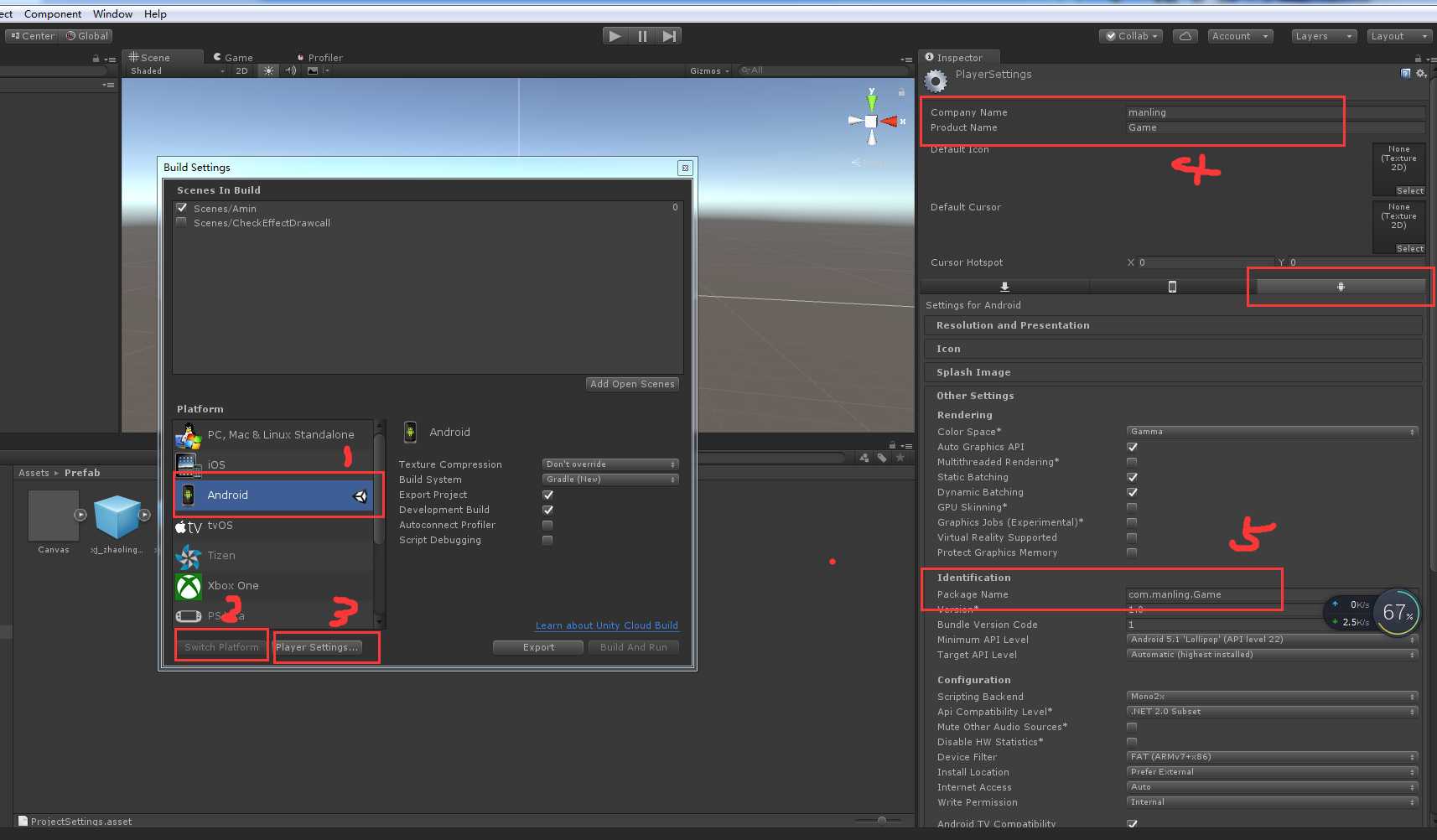The height and width of the screenshot is (840, 1437).
Task: Open the Shaded draw mode dropdown
Action: click(177, 71)
